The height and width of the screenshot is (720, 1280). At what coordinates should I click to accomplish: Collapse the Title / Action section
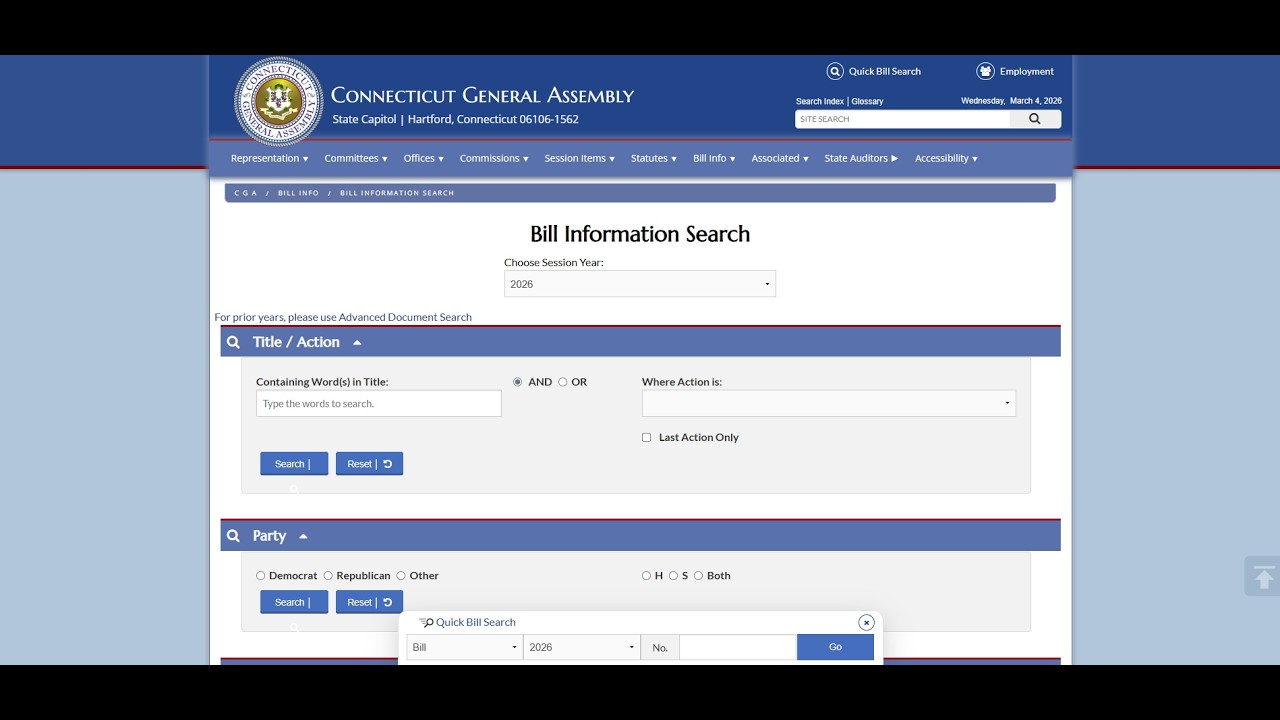(357, 342)
